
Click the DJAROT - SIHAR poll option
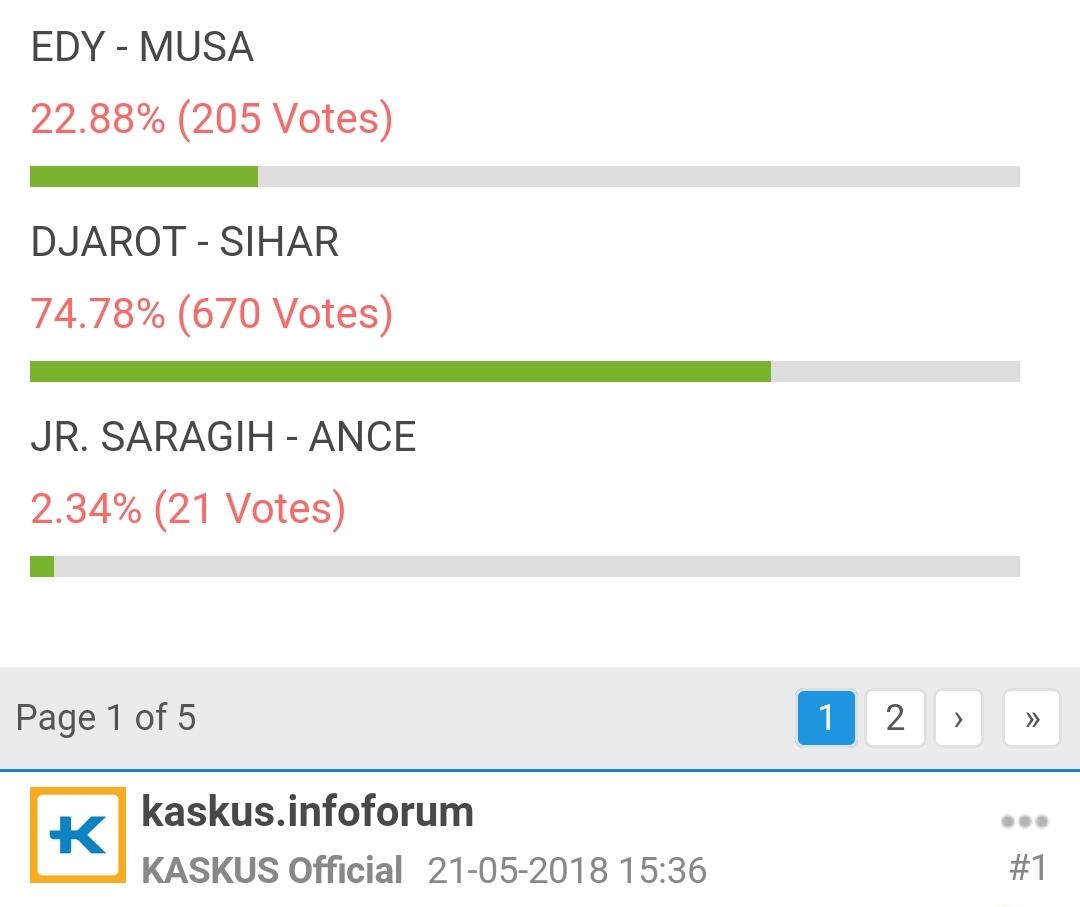[185, 242]
